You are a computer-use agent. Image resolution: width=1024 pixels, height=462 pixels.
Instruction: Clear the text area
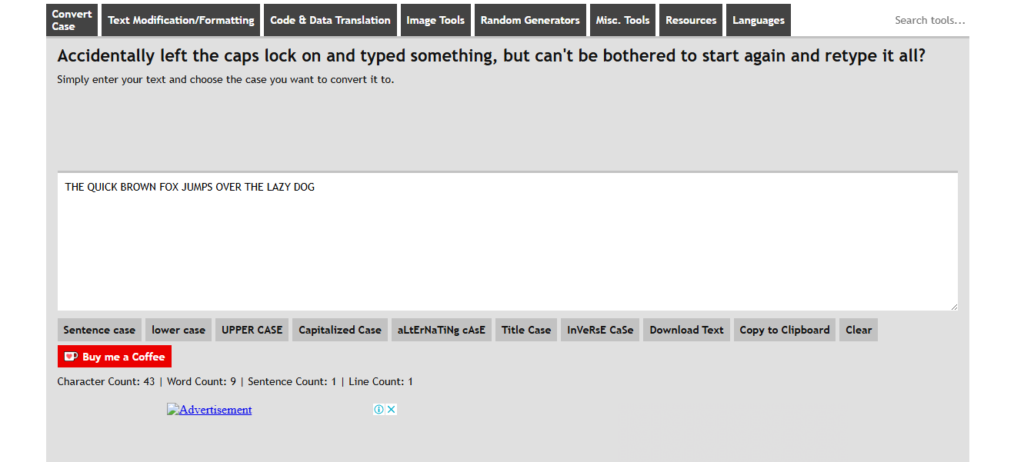click(x=858, y=330)
